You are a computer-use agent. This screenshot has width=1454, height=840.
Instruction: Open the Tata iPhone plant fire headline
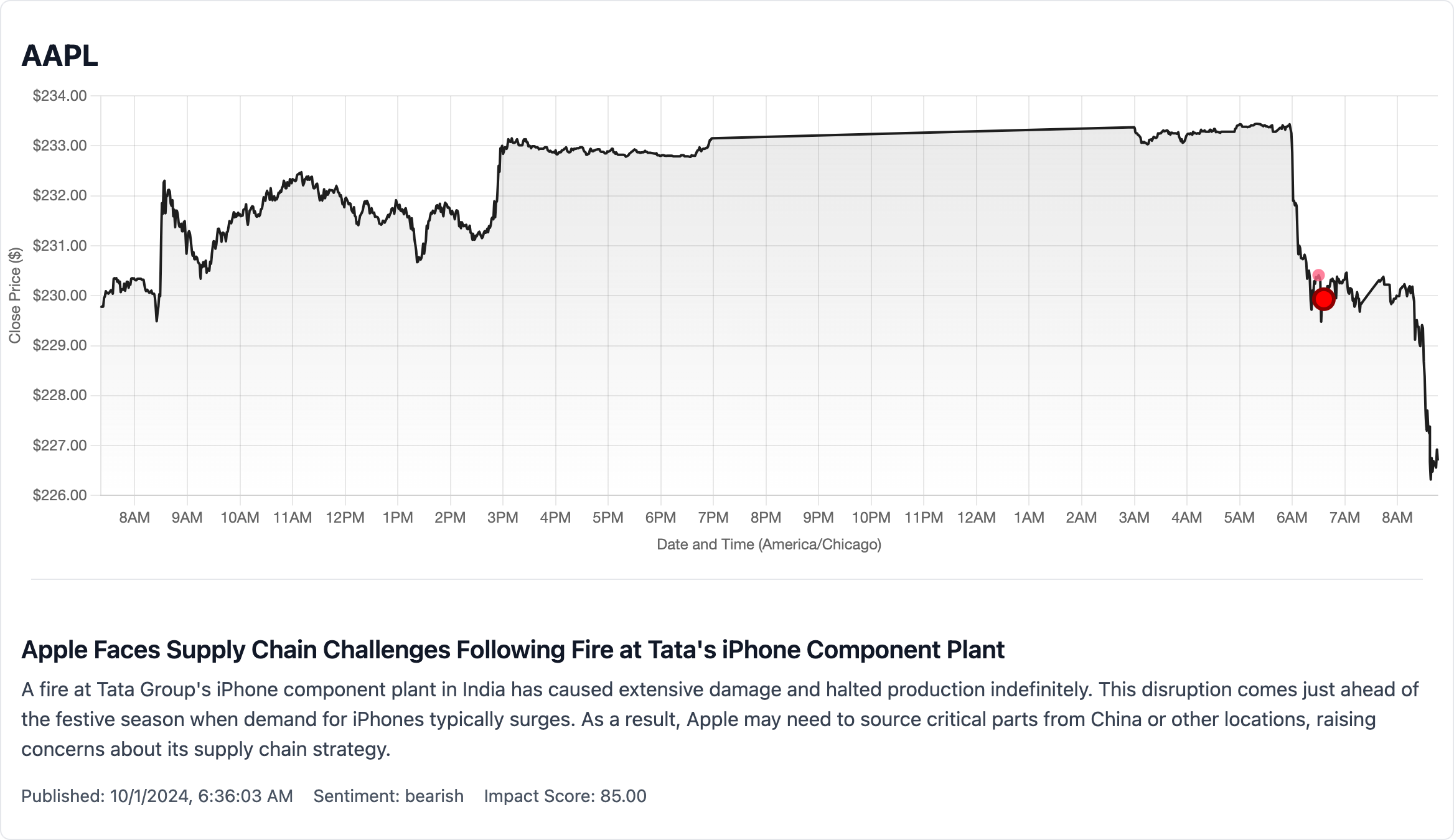click(x=512, y=650)
